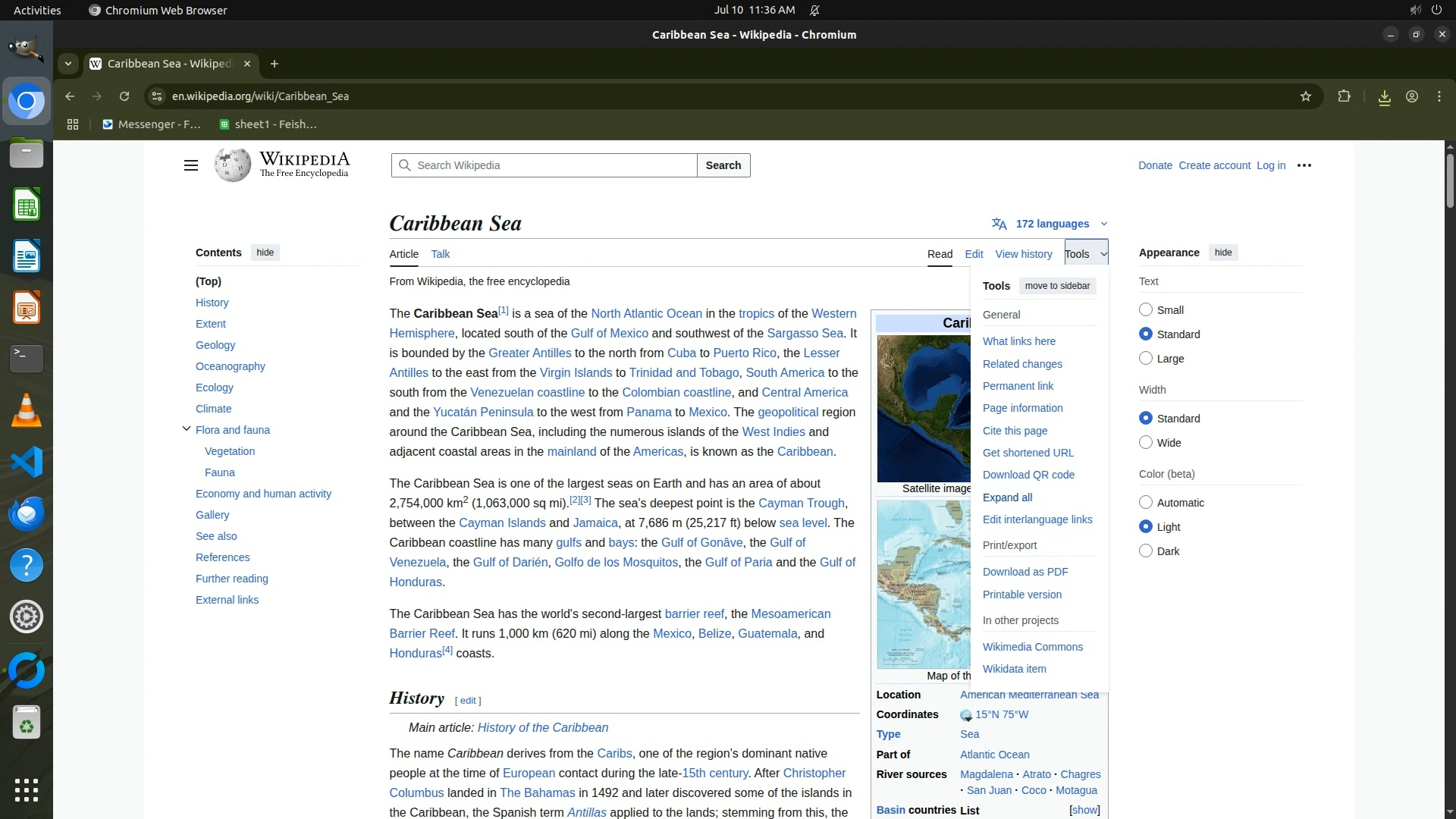The height and width of the screenshot is (819, 1456).
Task: Switch to the Talk tab
Action: coord(440,254)
